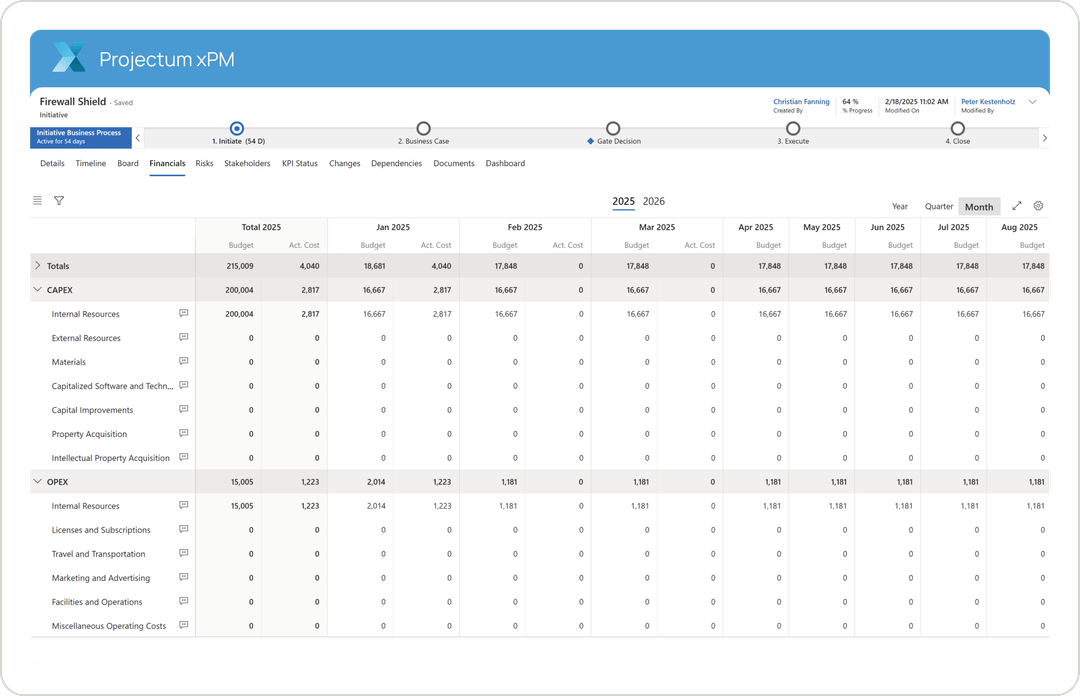Open the financials settings gear

(x=1038, y=205)
